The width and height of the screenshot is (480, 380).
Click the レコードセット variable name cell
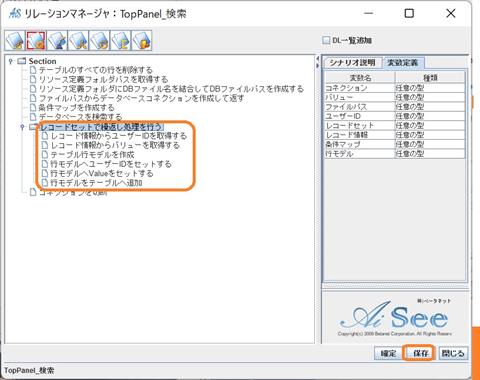360,125
